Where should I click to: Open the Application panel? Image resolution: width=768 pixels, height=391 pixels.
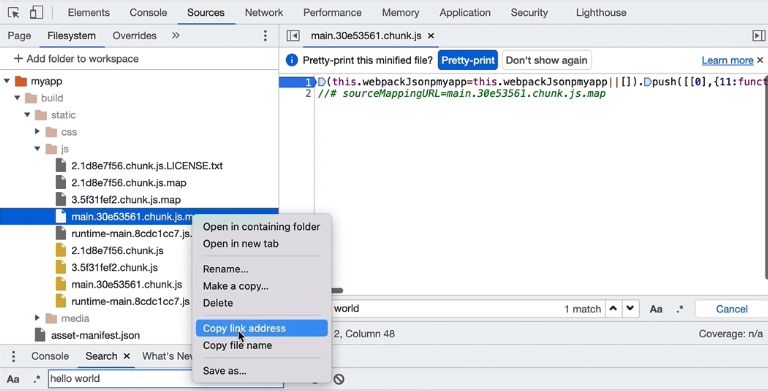tap(465, 13)
